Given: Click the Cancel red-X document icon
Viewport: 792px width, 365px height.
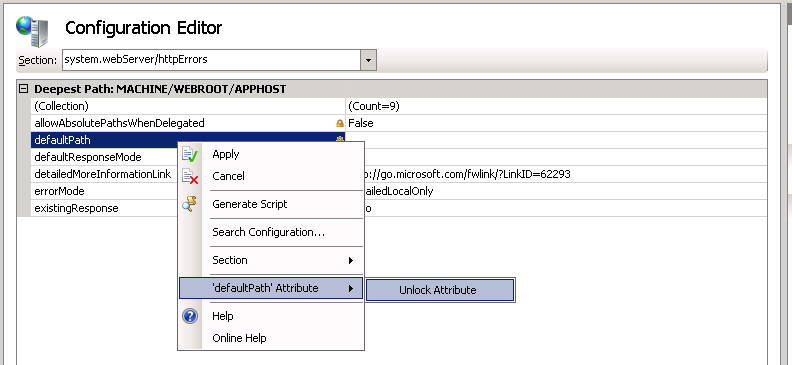Looking at the screenshot, I should coord(190,176).
